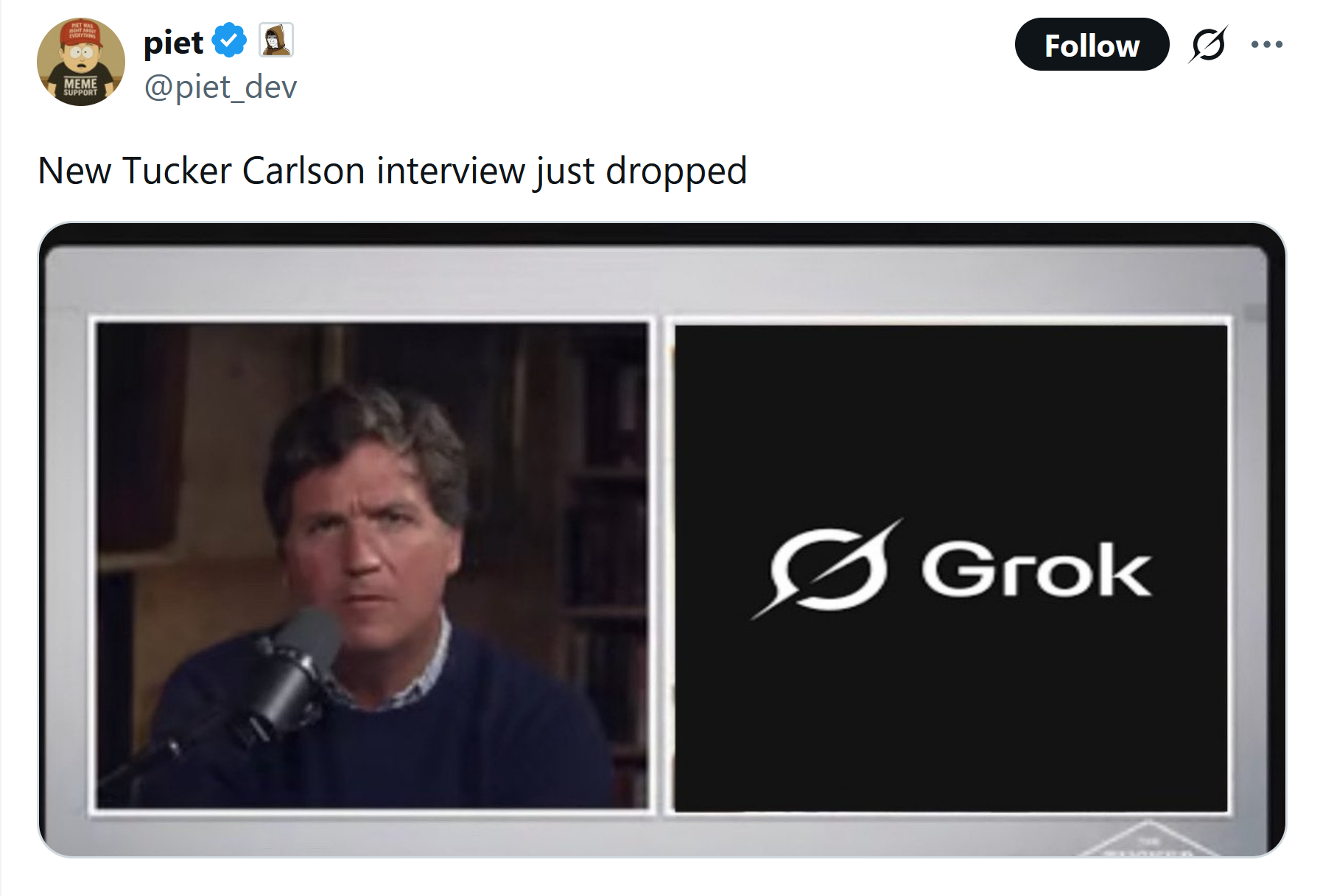The height and width of the screenshot is (896, 1320).
Task: Click the gray border of embedded video
Action: [x=661, y=280]
